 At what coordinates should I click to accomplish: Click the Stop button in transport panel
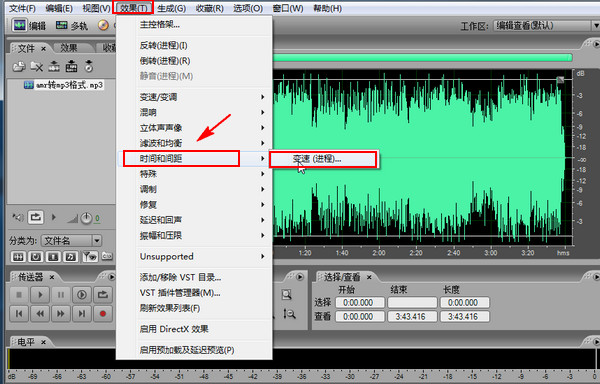tap(19, 295)
